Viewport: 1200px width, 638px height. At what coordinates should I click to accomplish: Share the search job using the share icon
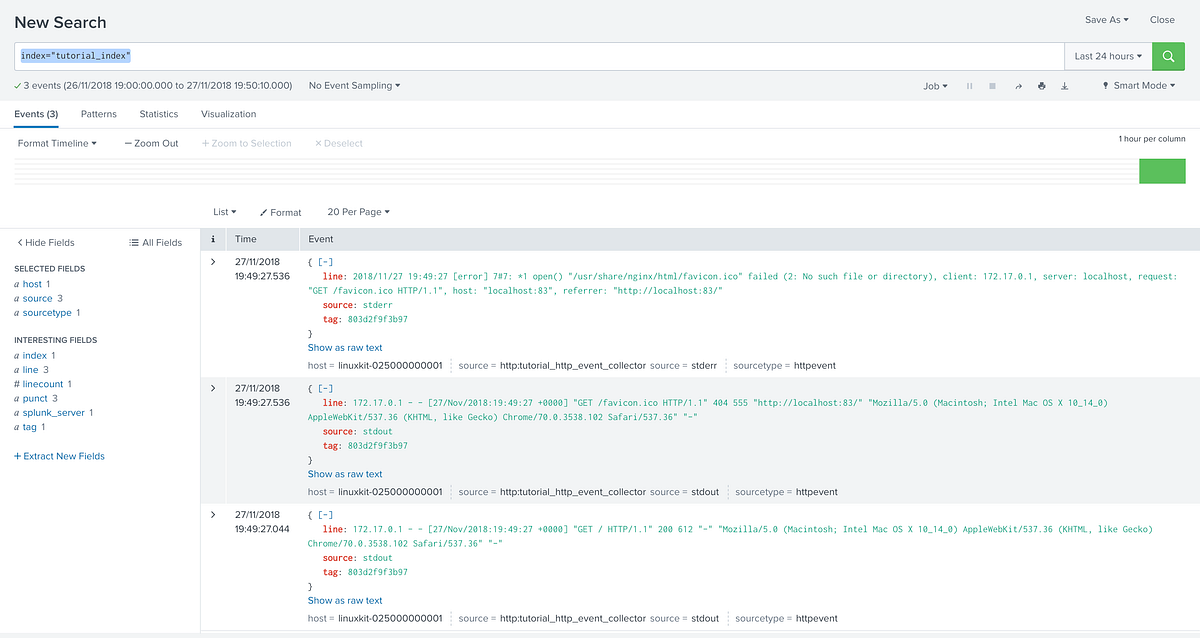tap(1018, 86)
